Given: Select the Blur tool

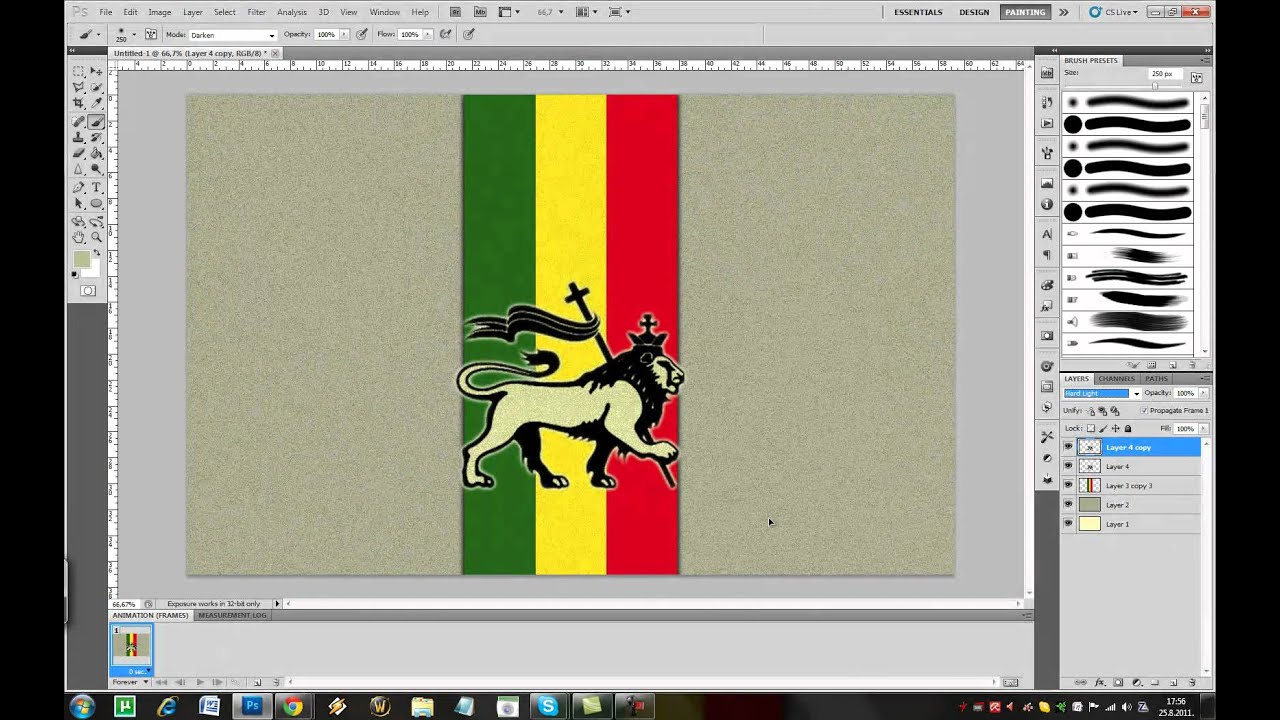Looking at the screenshot, I should [x=79, y=169].
